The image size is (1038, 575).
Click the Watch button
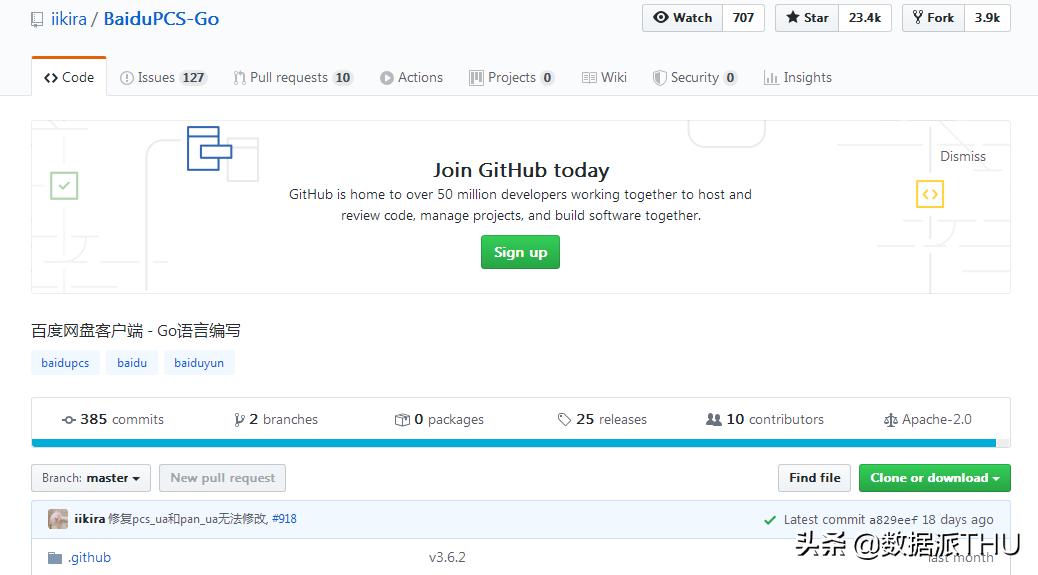pos(683,18)
